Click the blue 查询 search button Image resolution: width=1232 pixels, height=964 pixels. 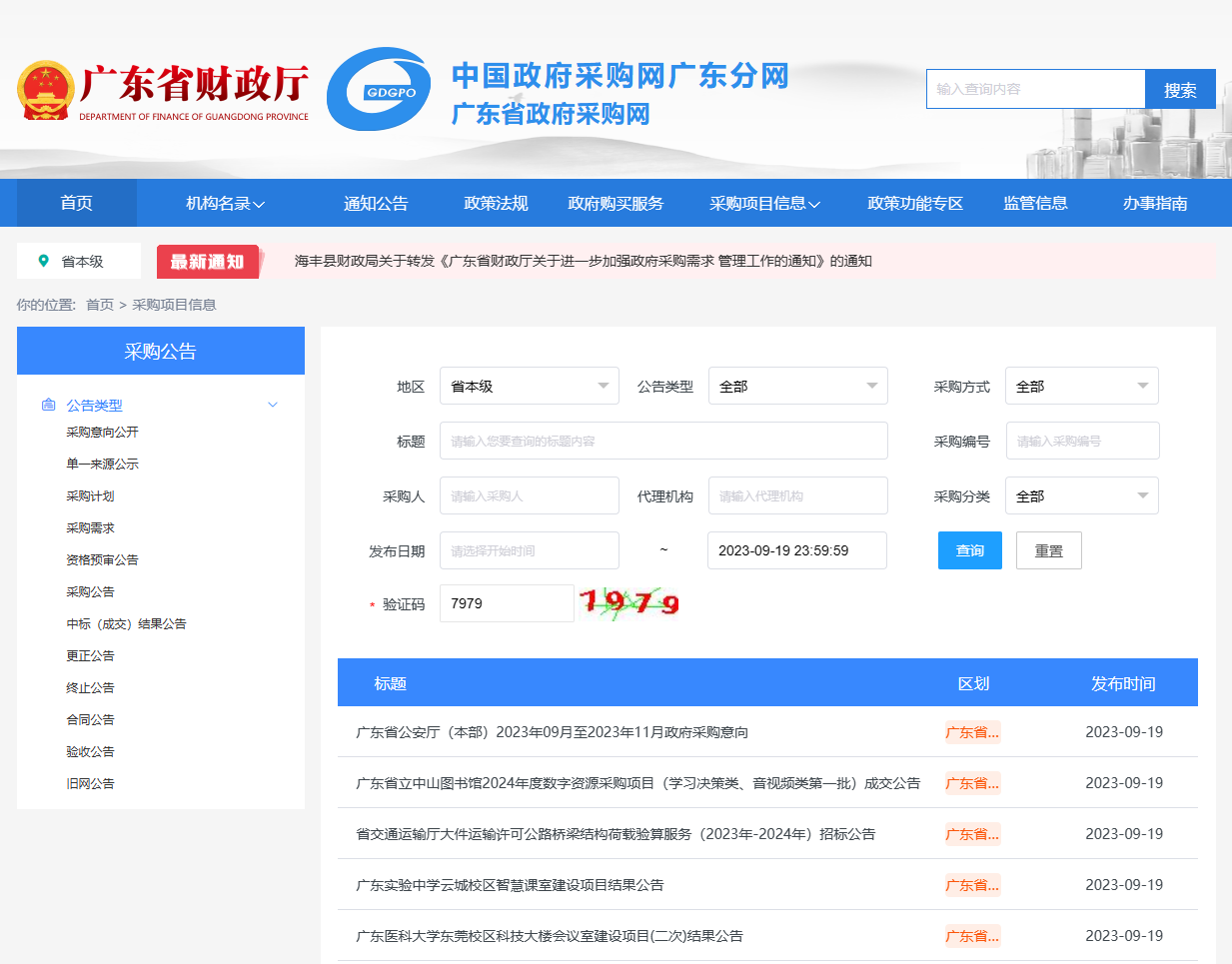point(968,550)
